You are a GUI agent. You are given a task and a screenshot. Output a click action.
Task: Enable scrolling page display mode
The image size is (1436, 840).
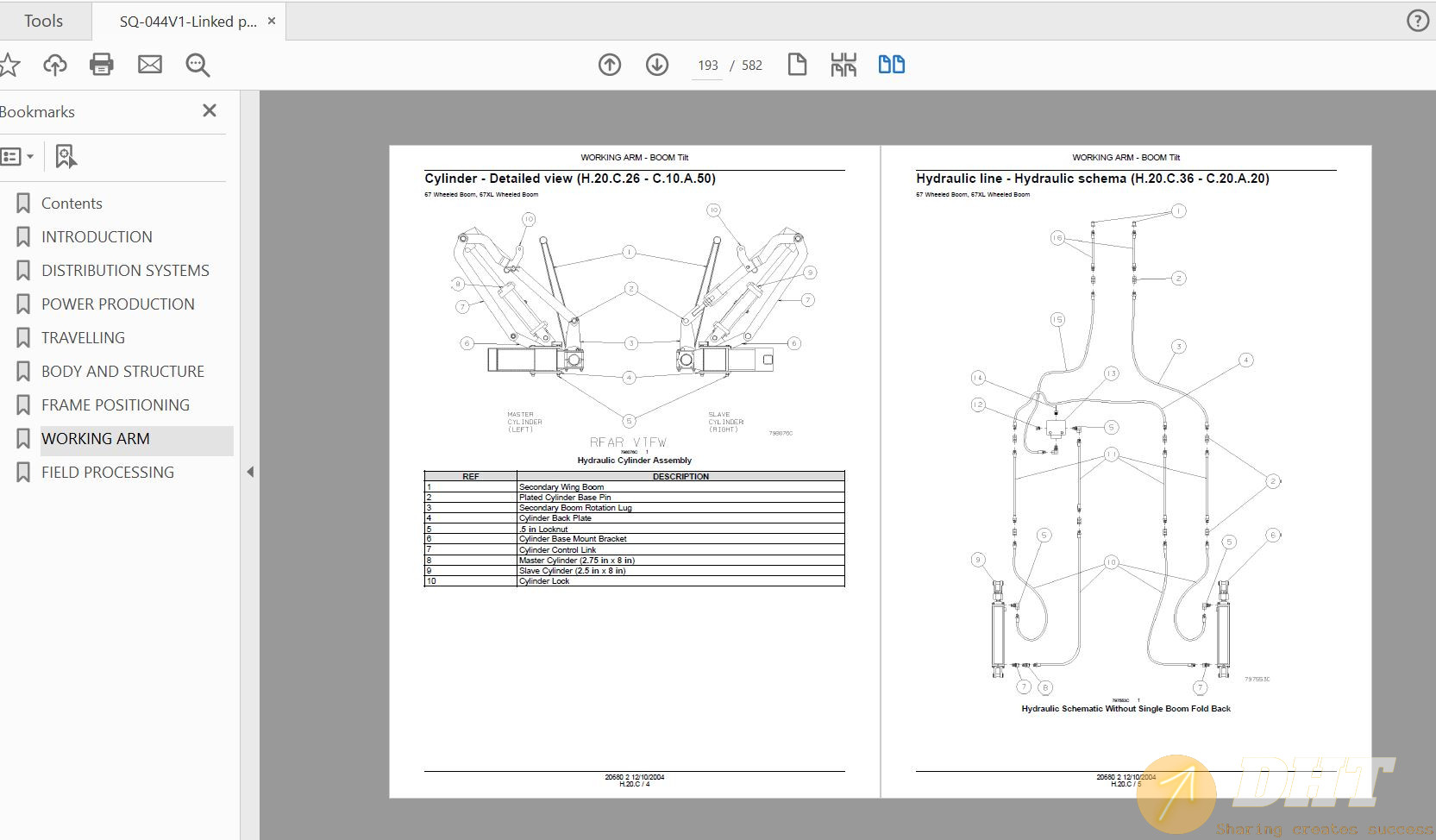tap(843, 65)
